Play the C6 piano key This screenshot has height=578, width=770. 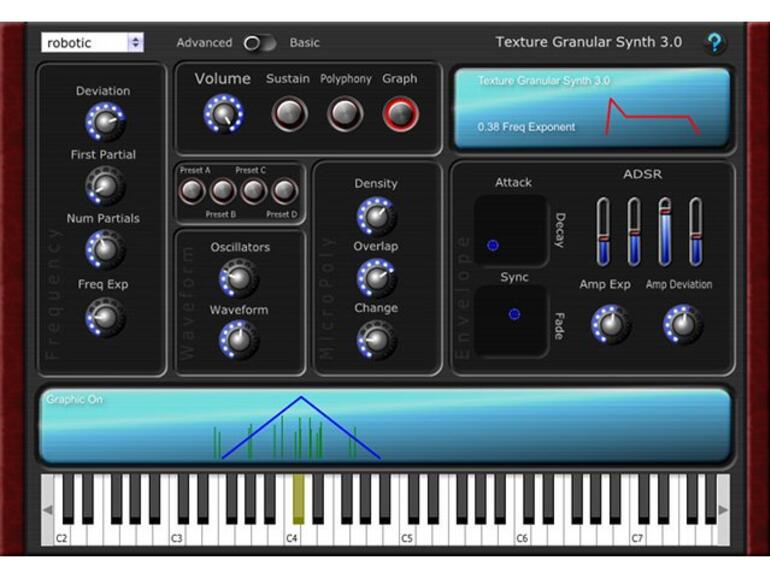(x=522, y=535)
